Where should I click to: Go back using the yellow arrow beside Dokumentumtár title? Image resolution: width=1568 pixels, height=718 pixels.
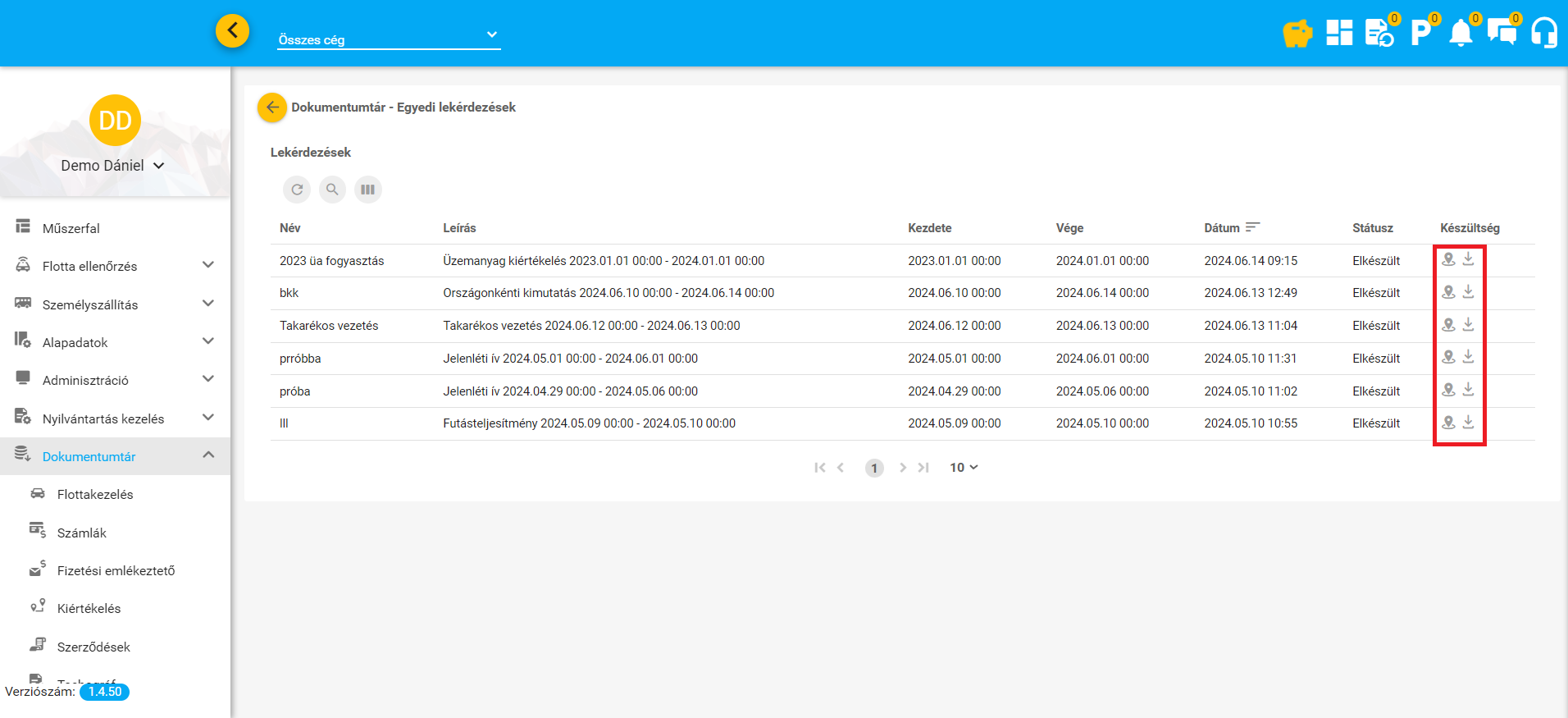click(272, 107)
